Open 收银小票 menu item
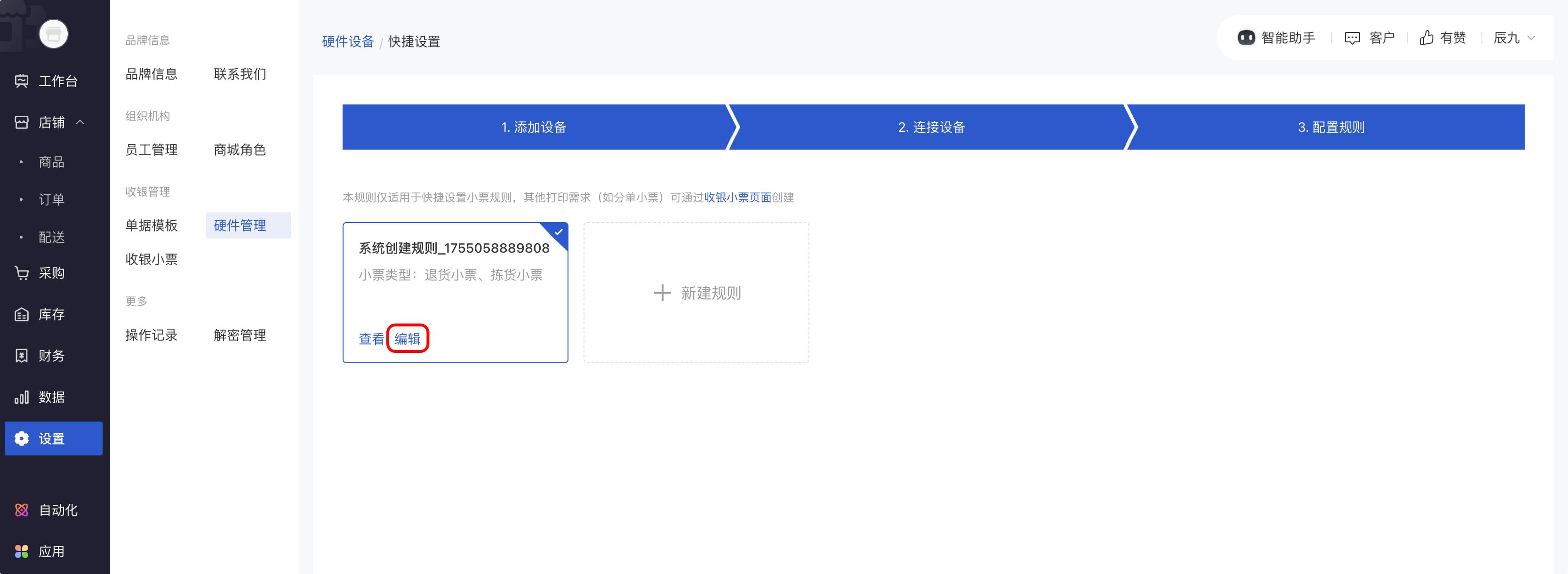This screenshot has width=1568, height=574. tap(152, 259)
